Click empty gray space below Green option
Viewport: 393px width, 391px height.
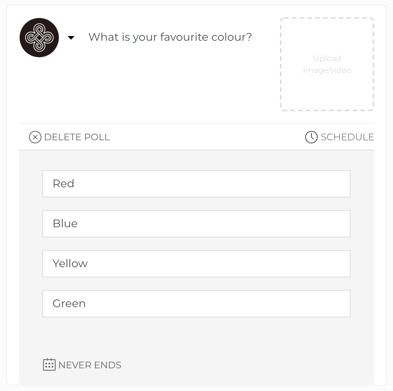click(196, 337)
